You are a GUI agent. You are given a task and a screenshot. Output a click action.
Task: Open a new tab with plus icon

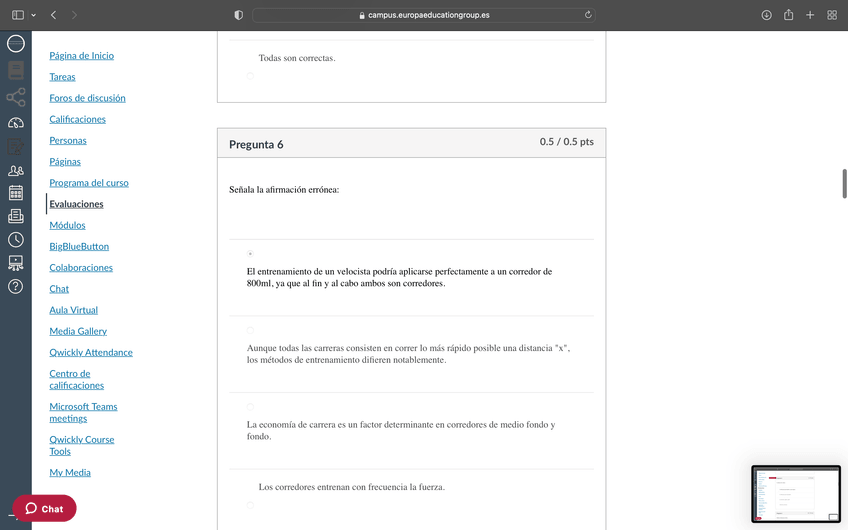point(810,15)
